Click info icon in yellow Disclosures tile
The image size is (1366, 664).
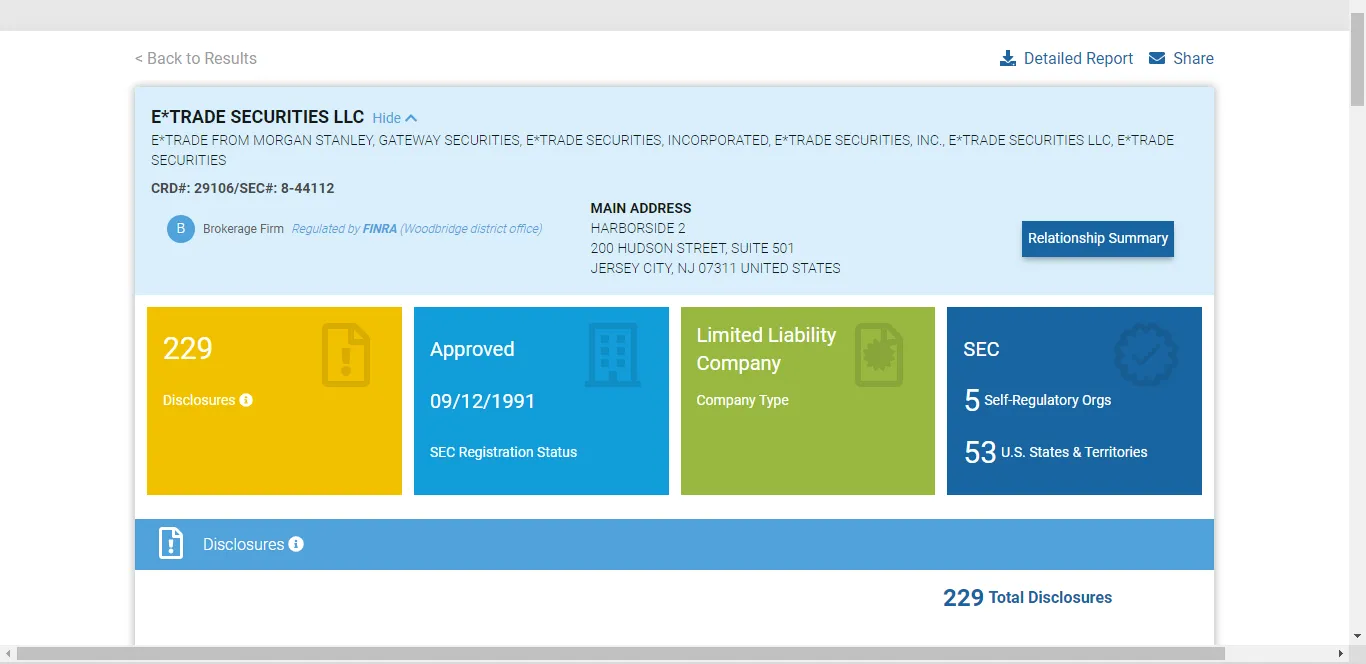pyautogui.click(x=246, y=400)
